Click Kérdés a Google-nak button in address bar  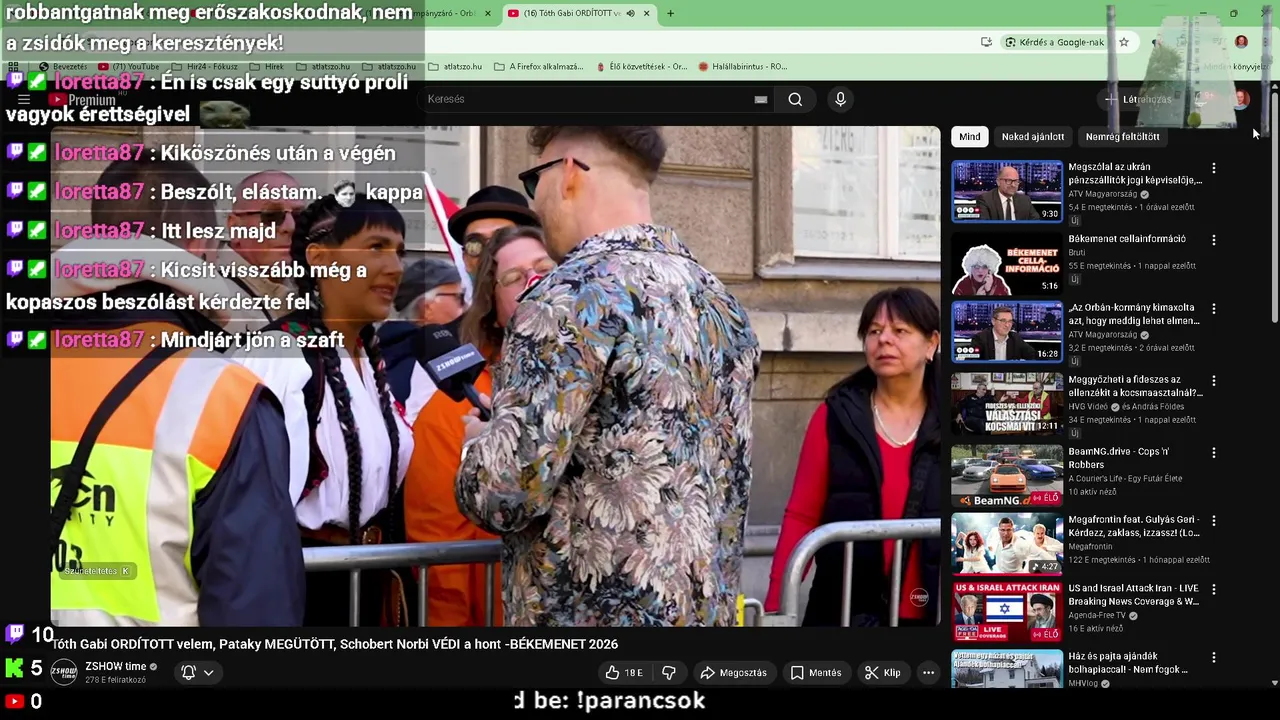click(x=1055, y=42)
